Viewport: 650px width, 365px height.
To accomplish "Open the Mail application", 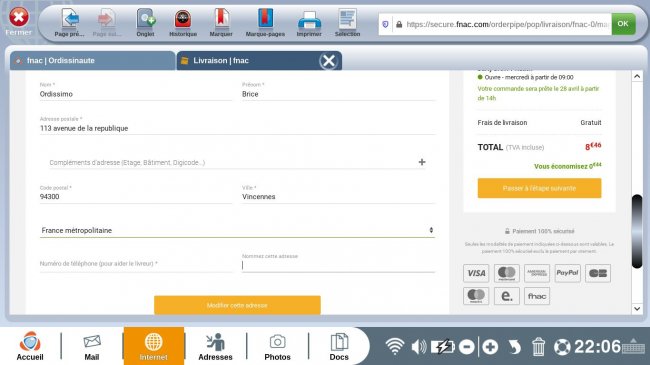I will tap(92, 346).
